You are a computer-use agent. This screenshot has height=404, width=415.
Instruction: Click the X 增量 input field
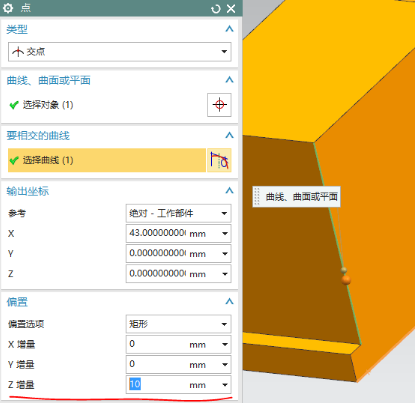[x=157, y=344]
